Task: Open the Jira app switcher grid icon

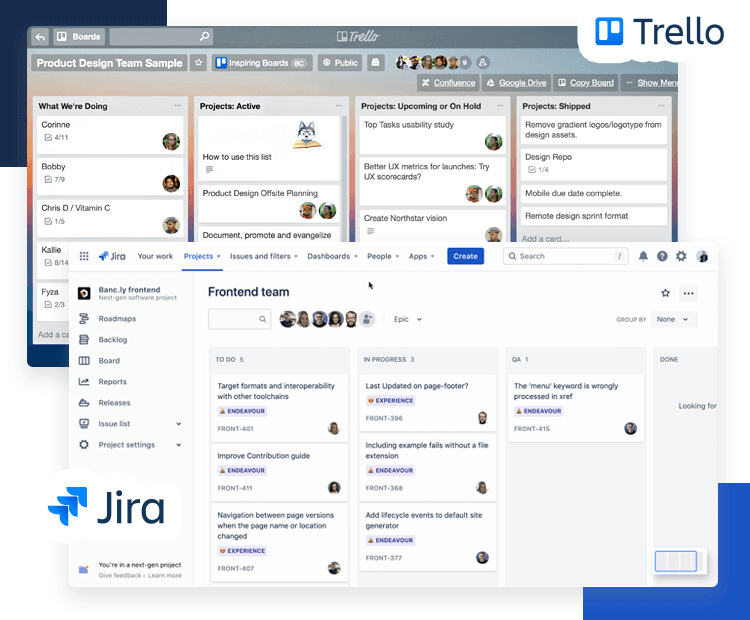Action: [84, 256]
